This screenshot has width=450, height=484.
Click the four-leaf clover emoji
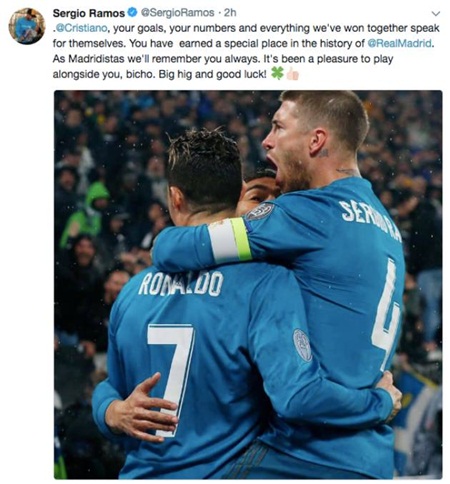(x=277, y=73)
